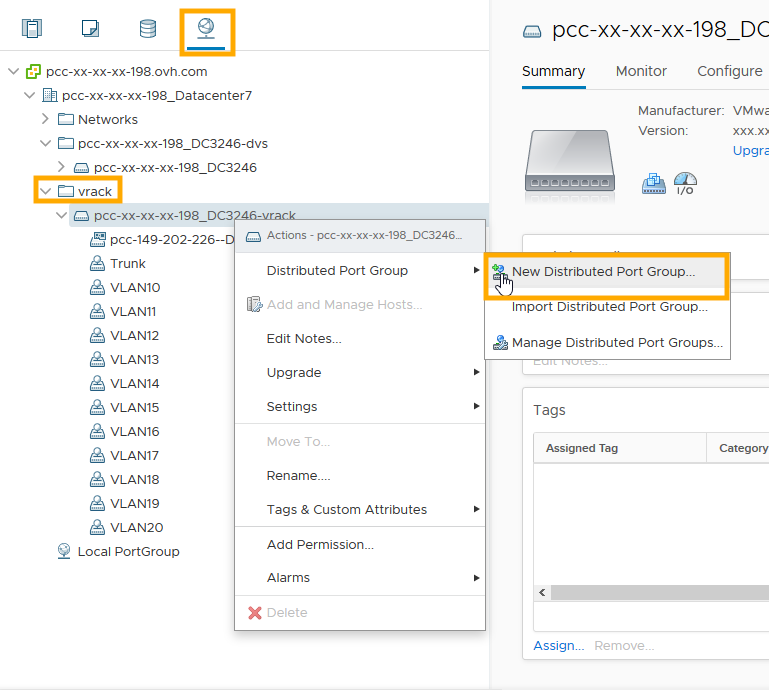The height and width of the screenshot is (690, 769).
Task: Click the VLAN20 port group icon
Action: coord(97,528)
